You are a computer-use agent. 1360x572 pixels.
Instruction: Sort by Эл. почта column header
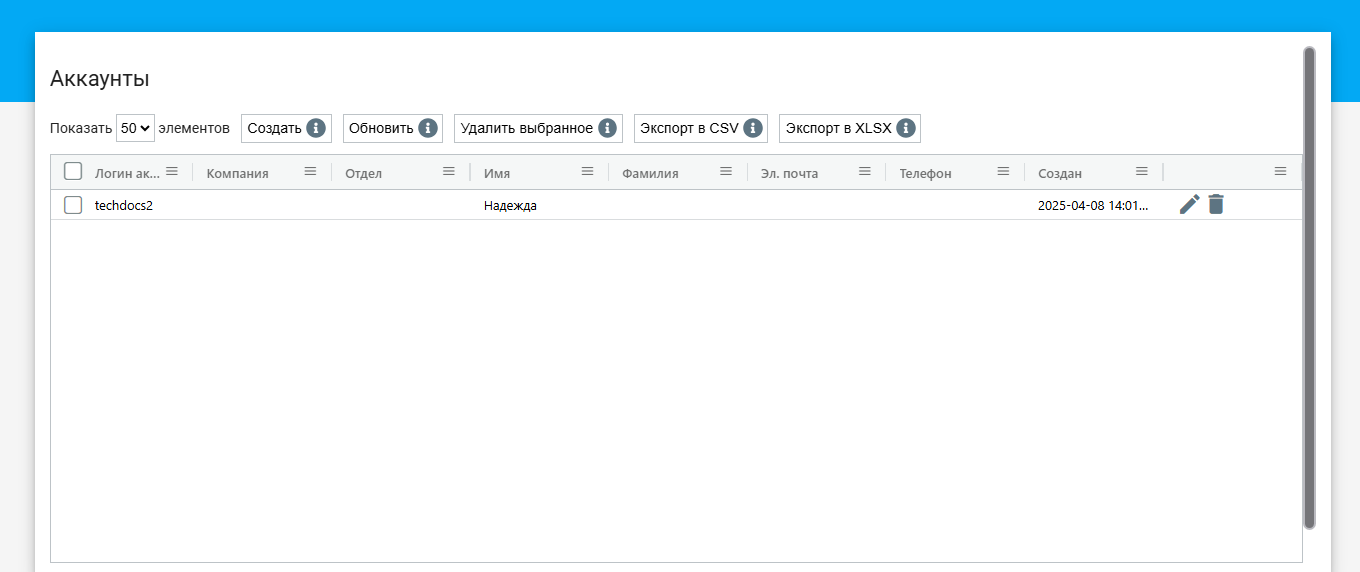[789, 173]
